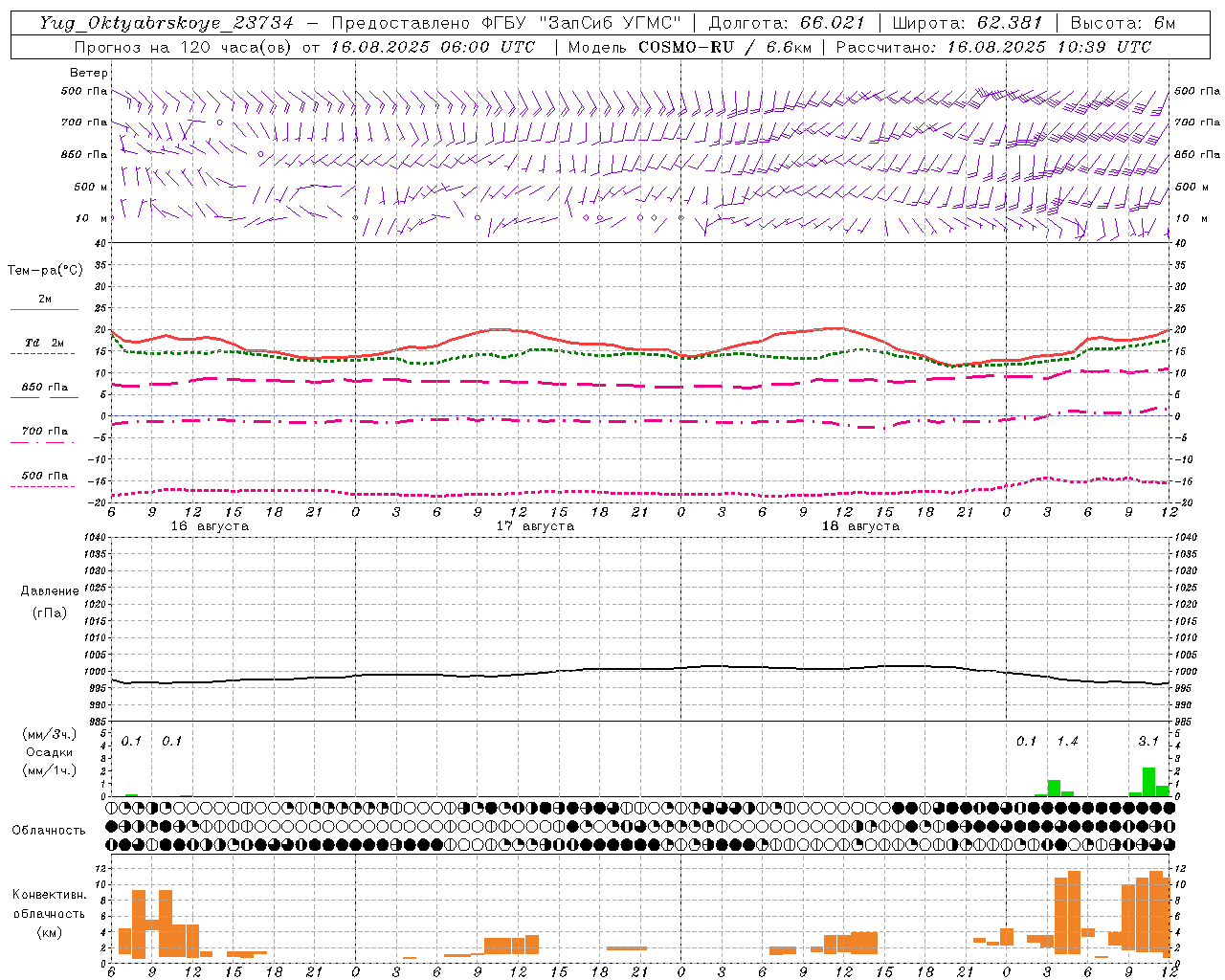
Task: Click the (км) unit under convective cloudiness
Action: [49, 932]
